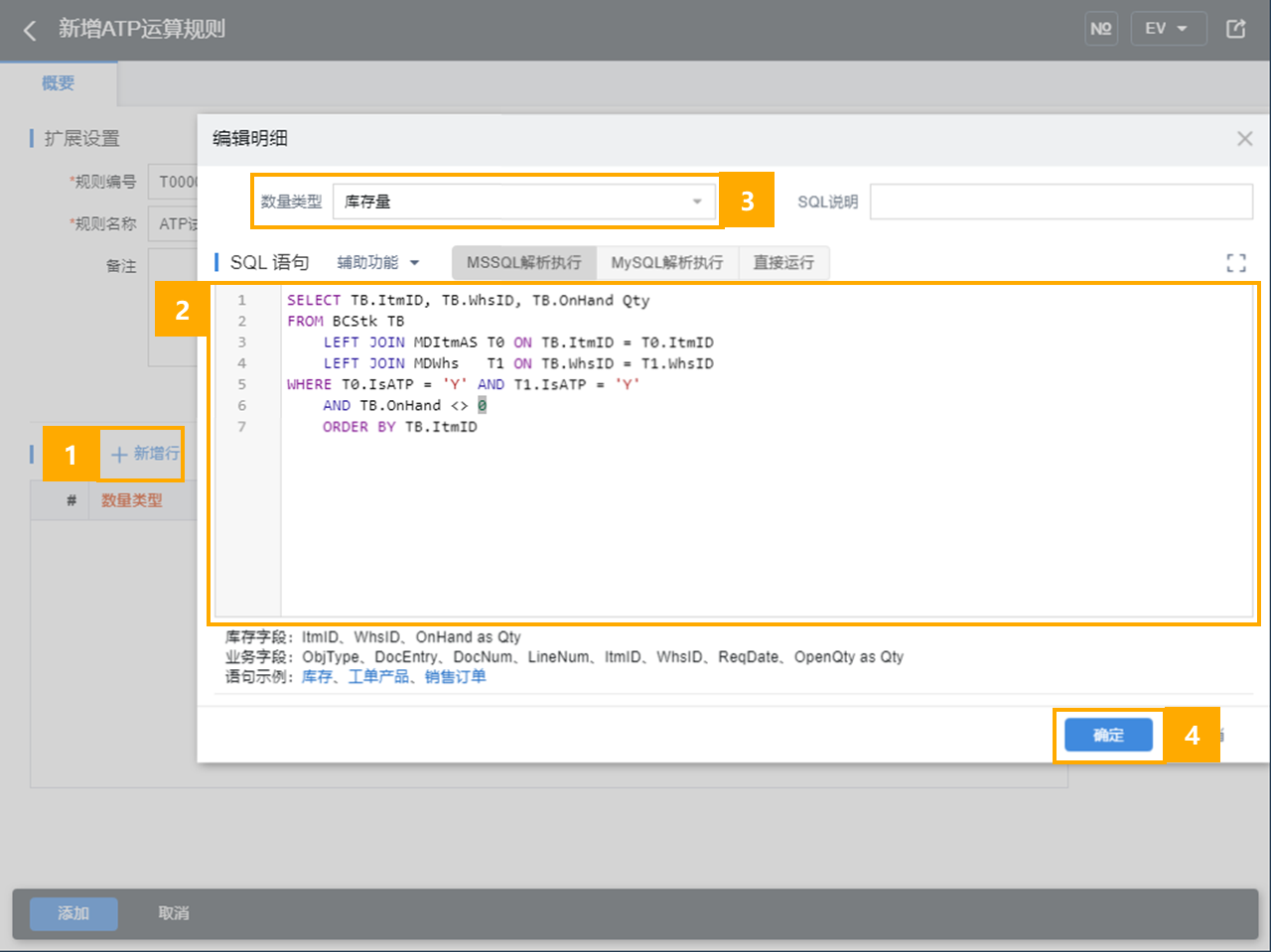The width and height of the screenshot is (1271, 952).
Task: Confirm with the 确定 button
Action: (x=1108, y=735)
